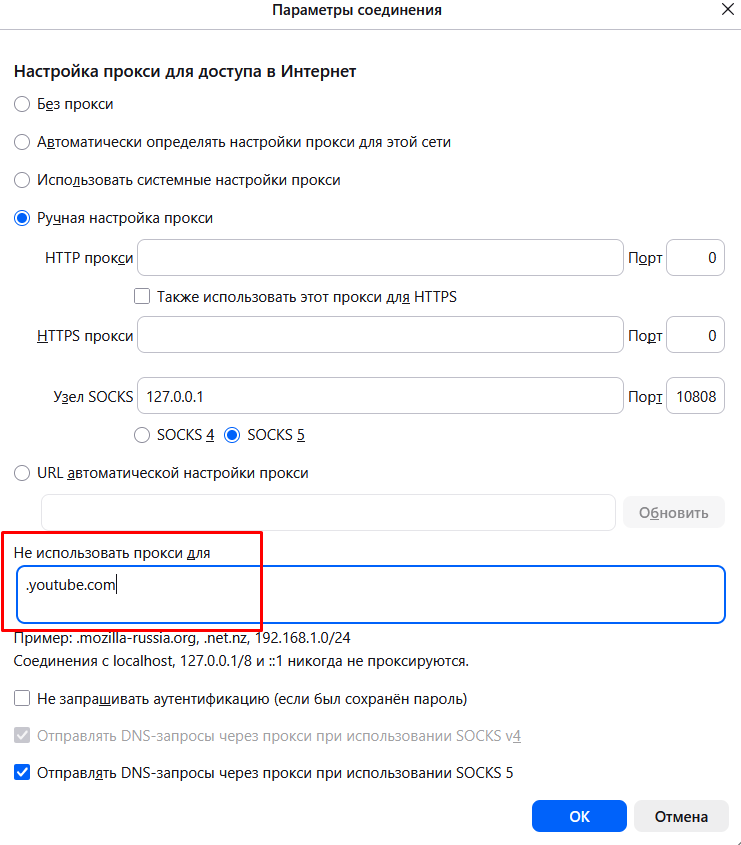Screen dimensions: 741x845
Task: Enable "Также использовать этот прокси для HTTPS"
Action: coord(142,296)
